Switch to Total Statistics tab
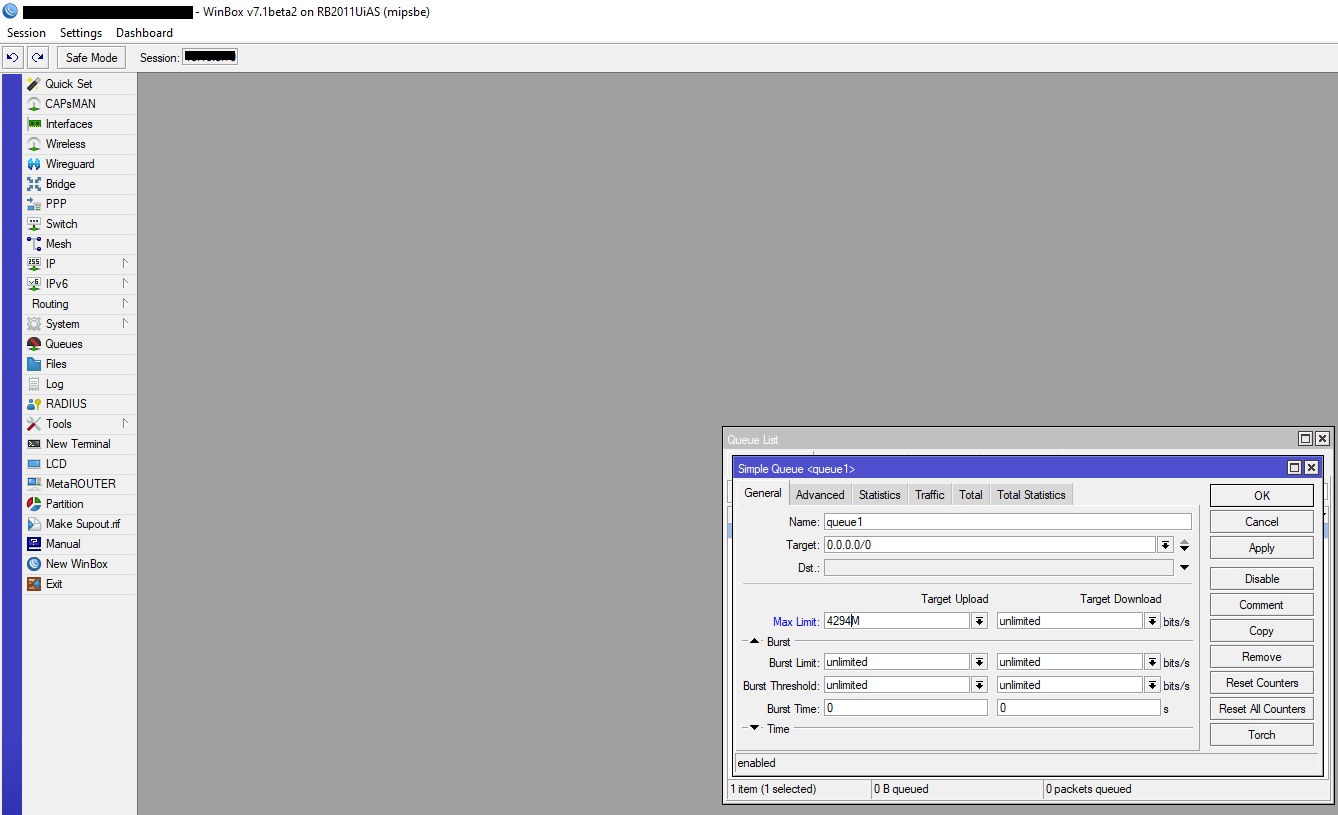Viewport: 1338px width, 815px height. pyautogui.click(x=1031, y=494)
